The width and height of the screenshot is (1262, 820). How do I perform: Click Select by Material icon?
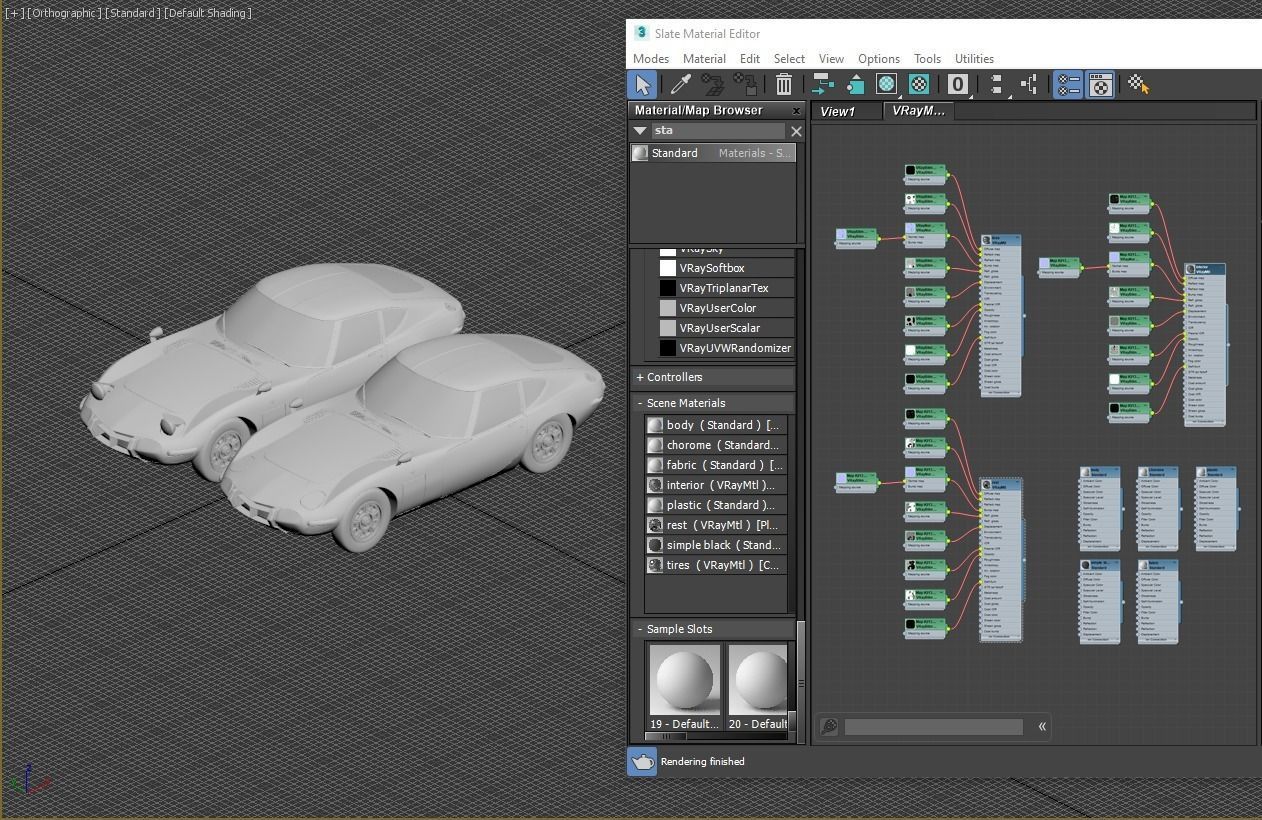pyautogui.click(x=1139, y=85)
